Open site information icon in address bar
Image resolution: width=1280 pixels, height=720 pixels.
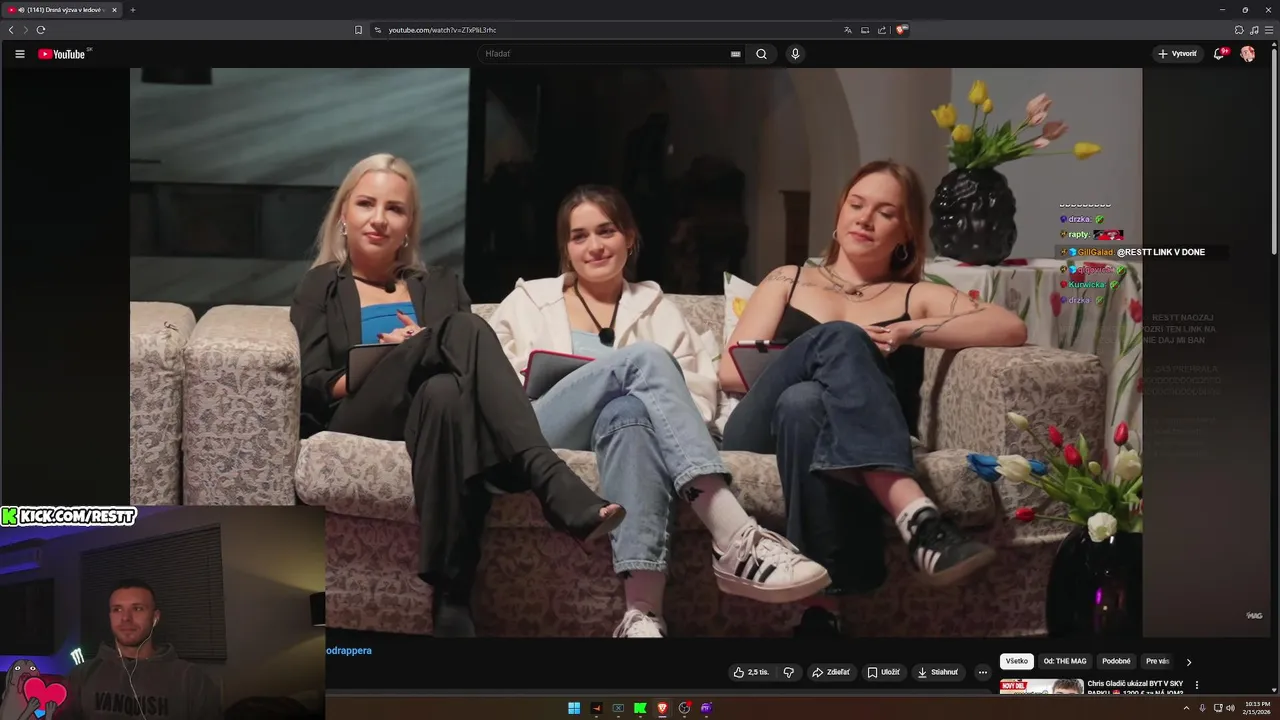click(378, 30)
